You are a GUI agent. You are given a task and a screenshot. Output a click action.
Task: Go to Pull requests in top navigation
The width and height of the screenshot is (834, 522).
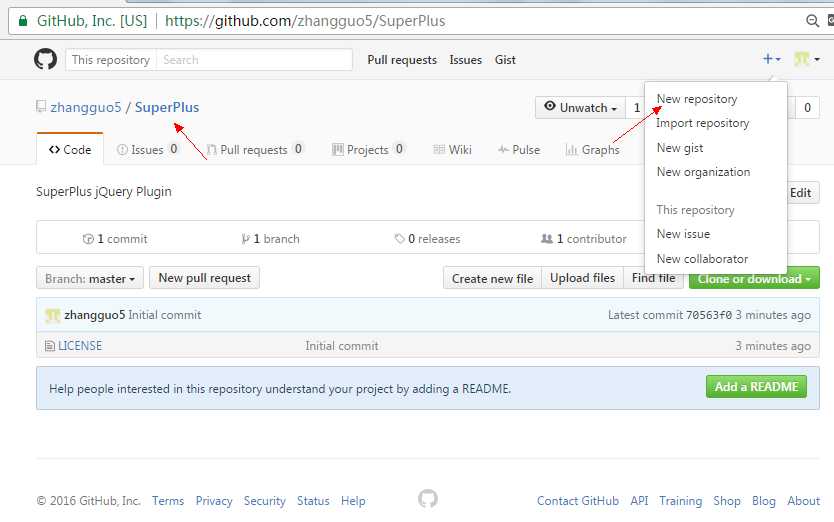pyautogui.click(x=402, y=60)
